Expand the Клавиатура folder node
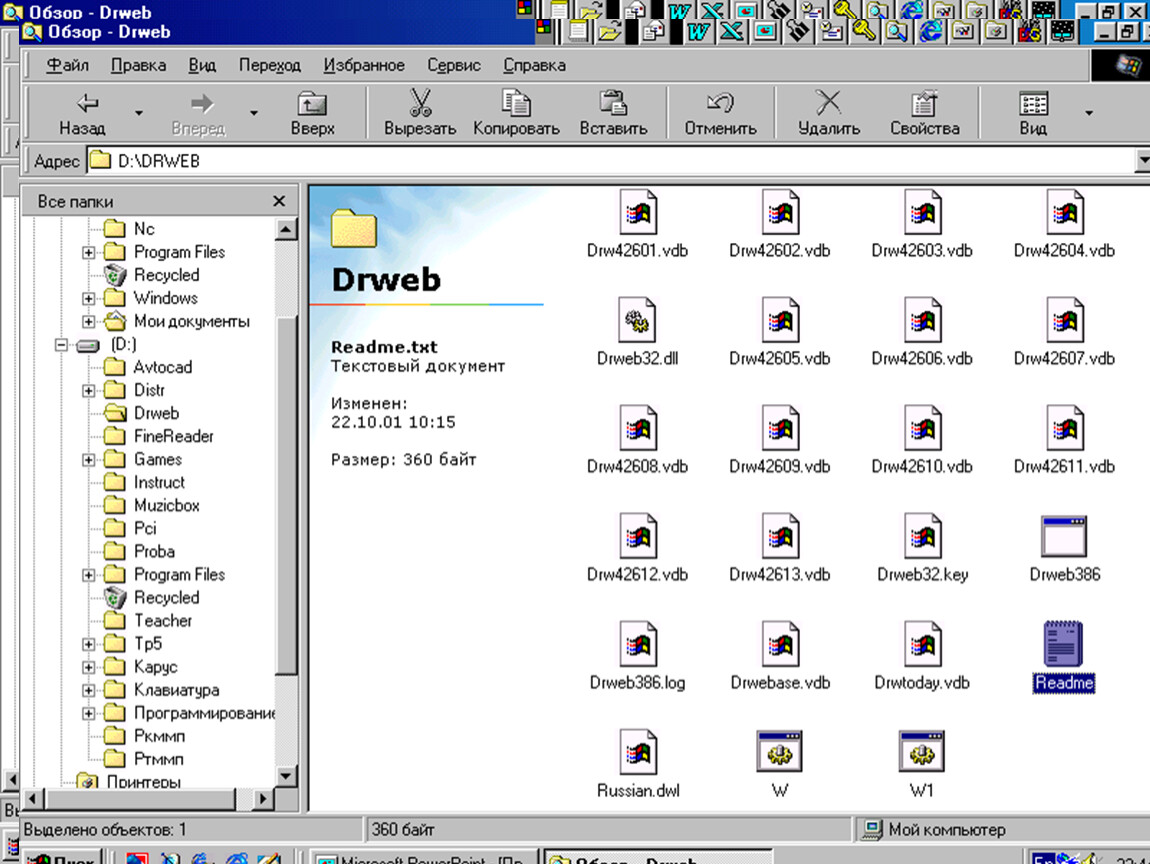Viewport: 1150px width, 864px height. point(89,690)
